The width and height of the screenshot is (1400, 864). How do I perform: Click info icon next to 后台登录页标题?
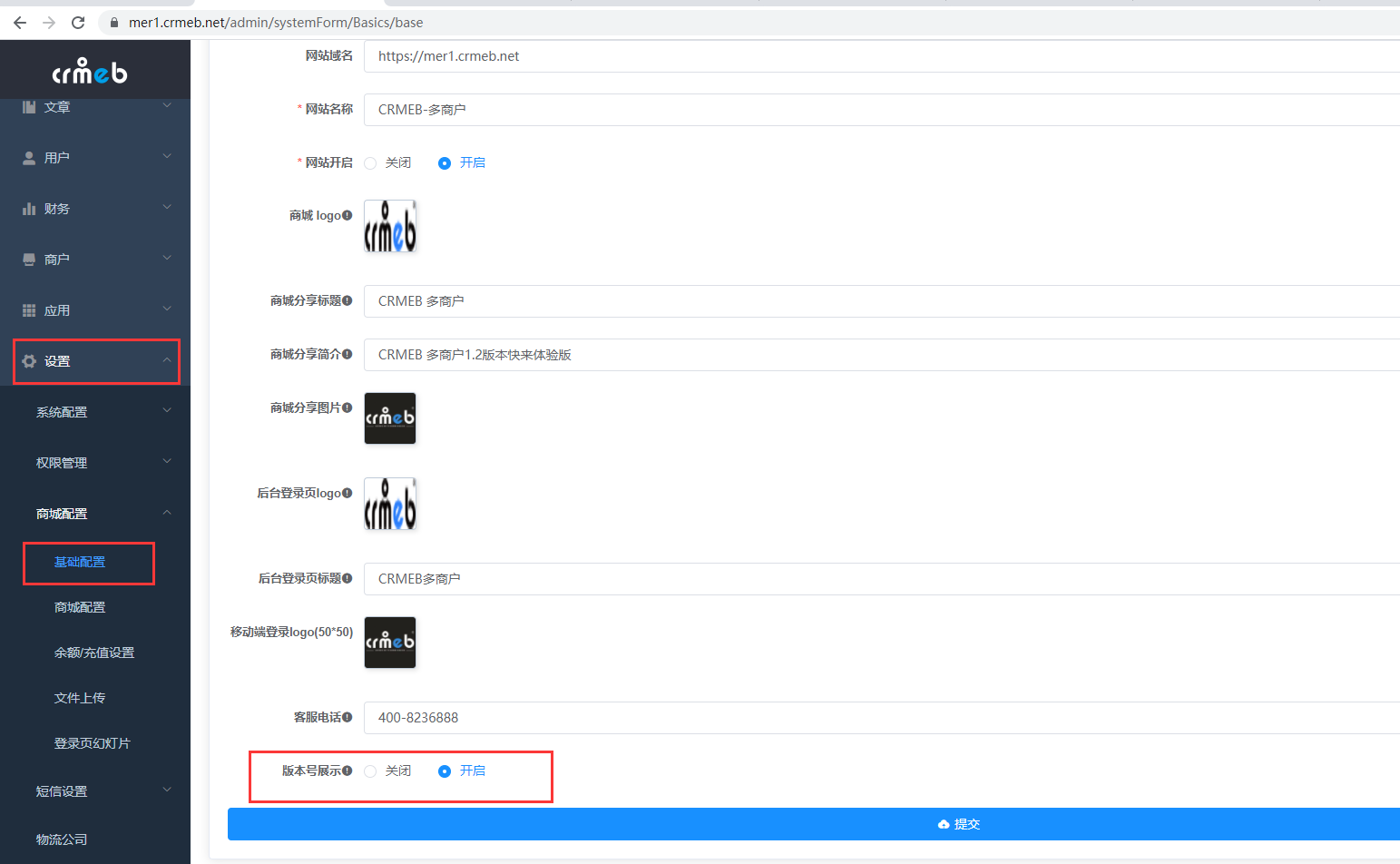click(x=348, y=578)
